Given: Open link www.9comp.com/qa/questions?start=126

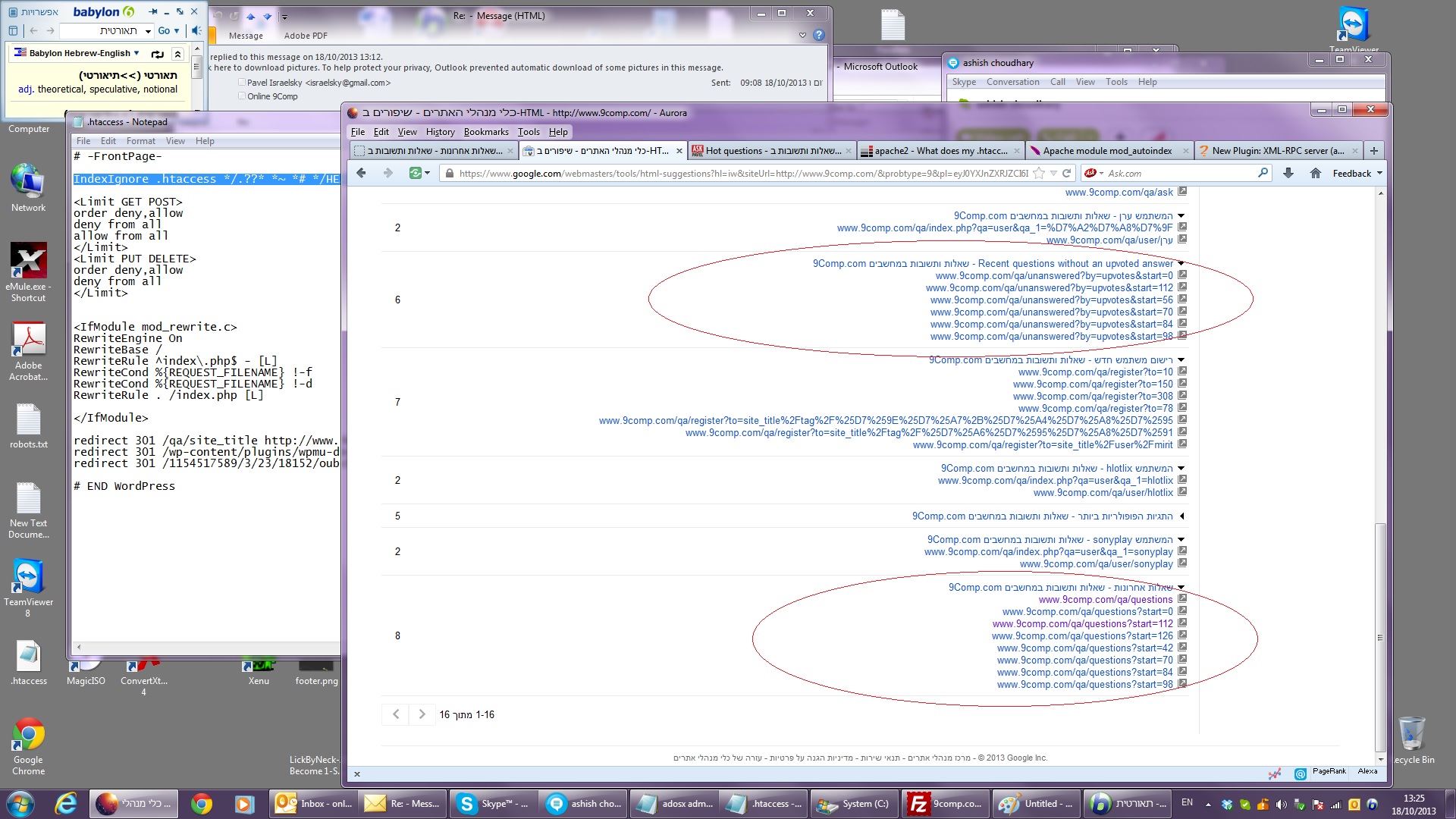Looking at the screenshot, I should (1082, 636).
